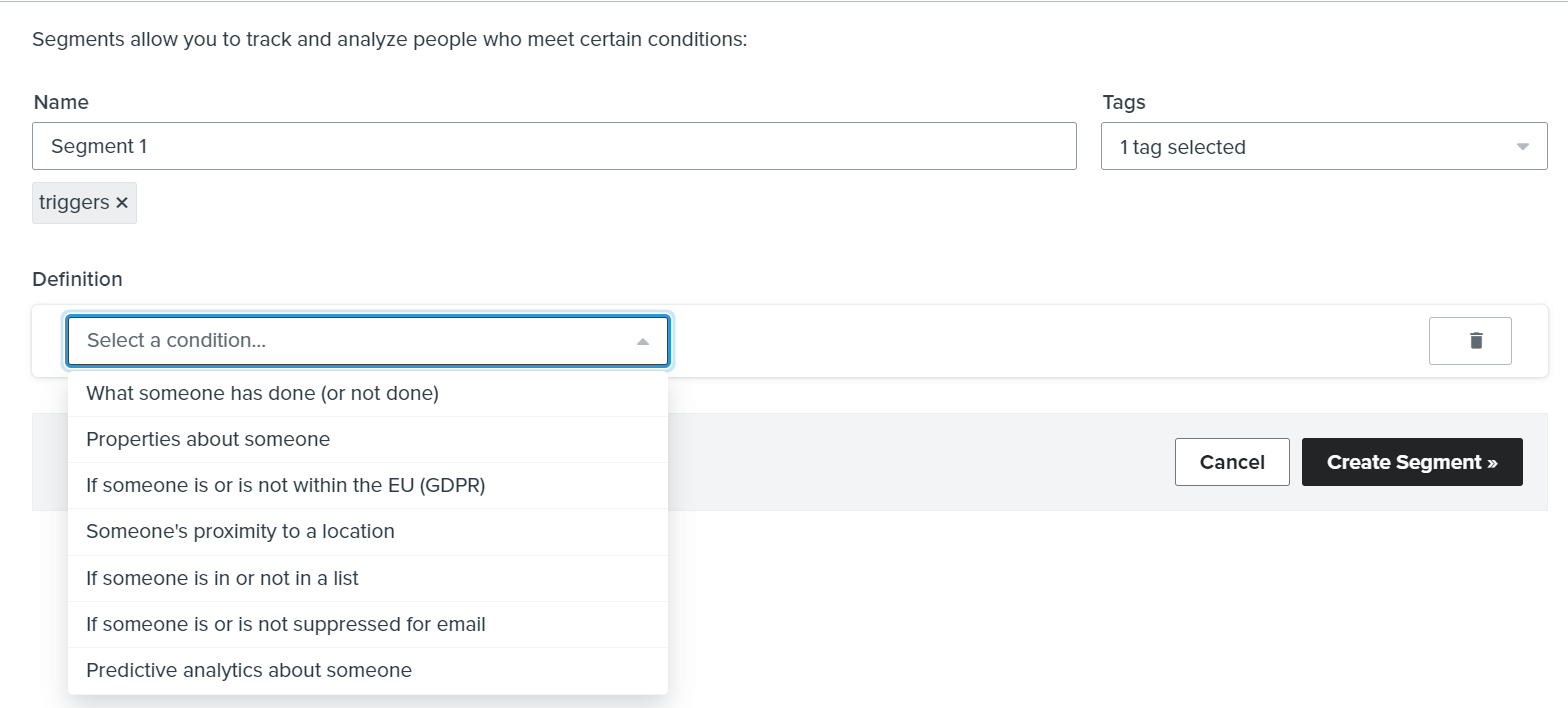Click the Name field label
Image resolution: width=1568 pixels, height=708 pixels.
[61, 102]
